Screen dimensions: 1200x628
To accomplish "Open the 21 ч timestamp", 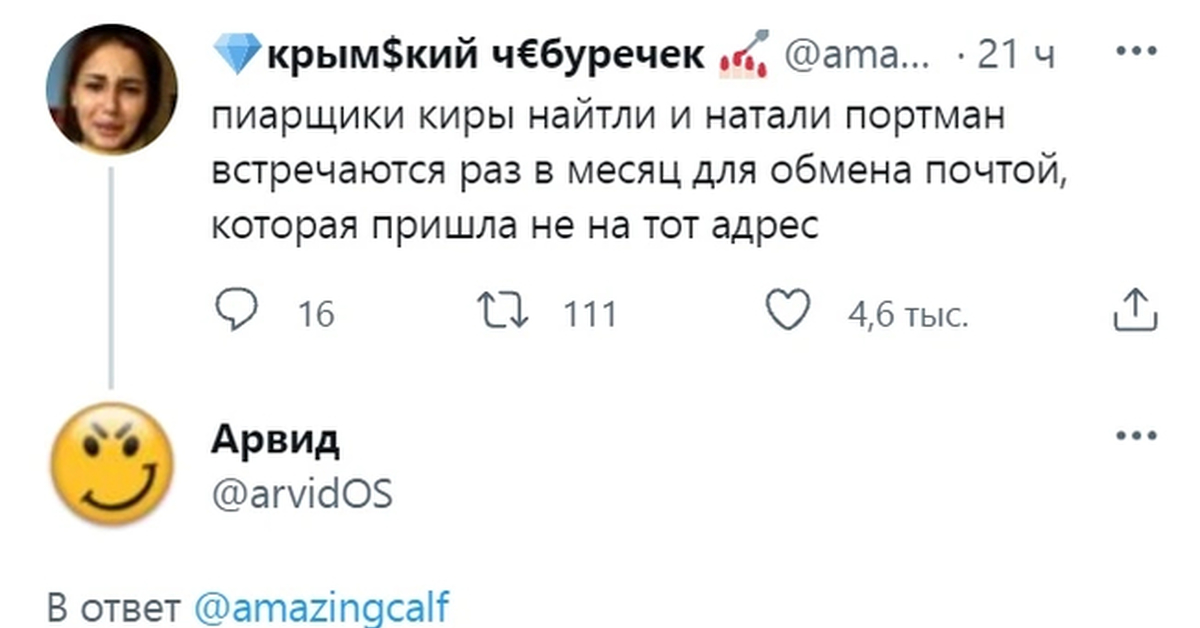I will 1015,57.
